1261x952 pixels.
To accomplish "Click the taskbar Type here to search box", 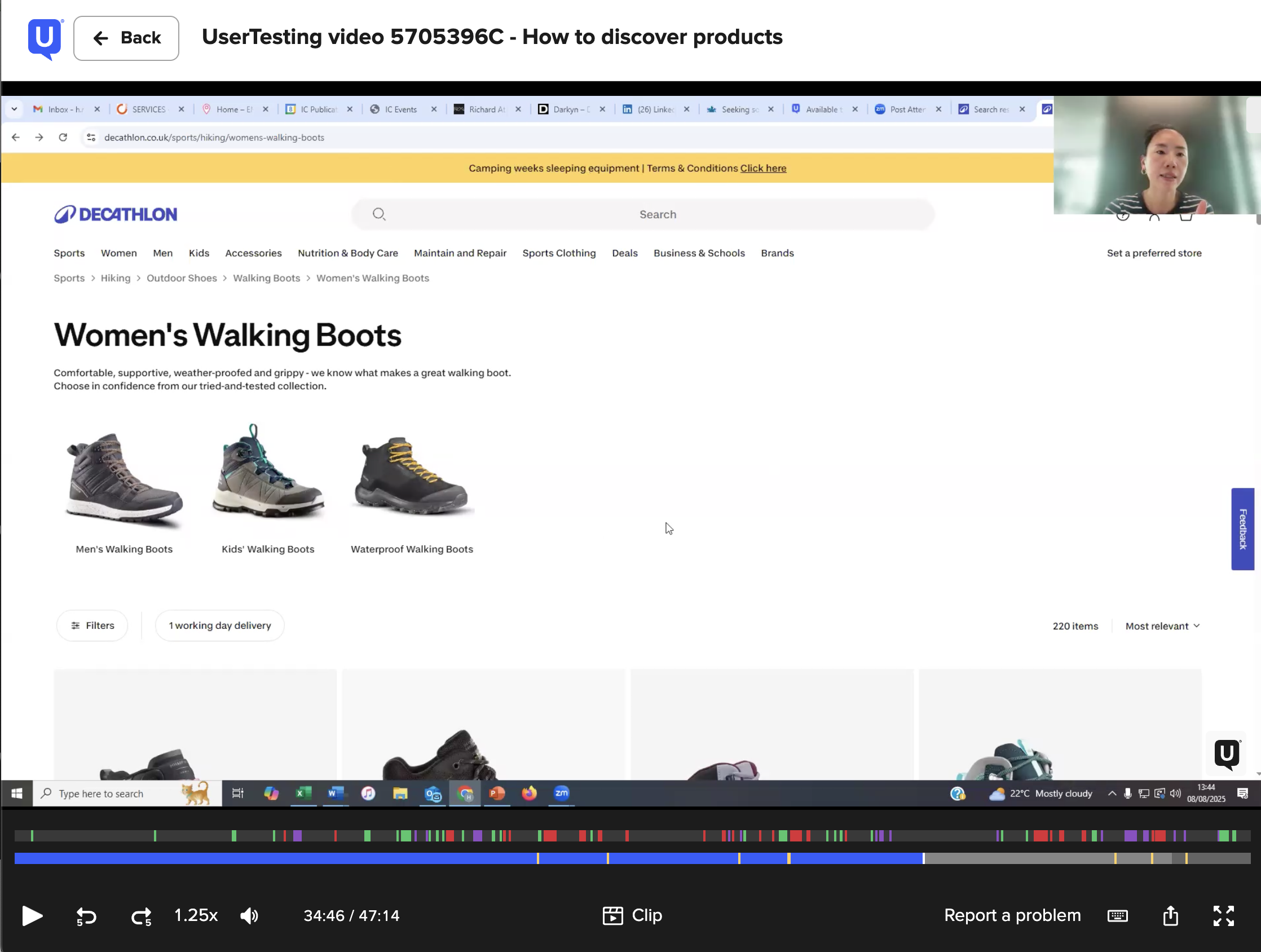I will pos(127,793).
